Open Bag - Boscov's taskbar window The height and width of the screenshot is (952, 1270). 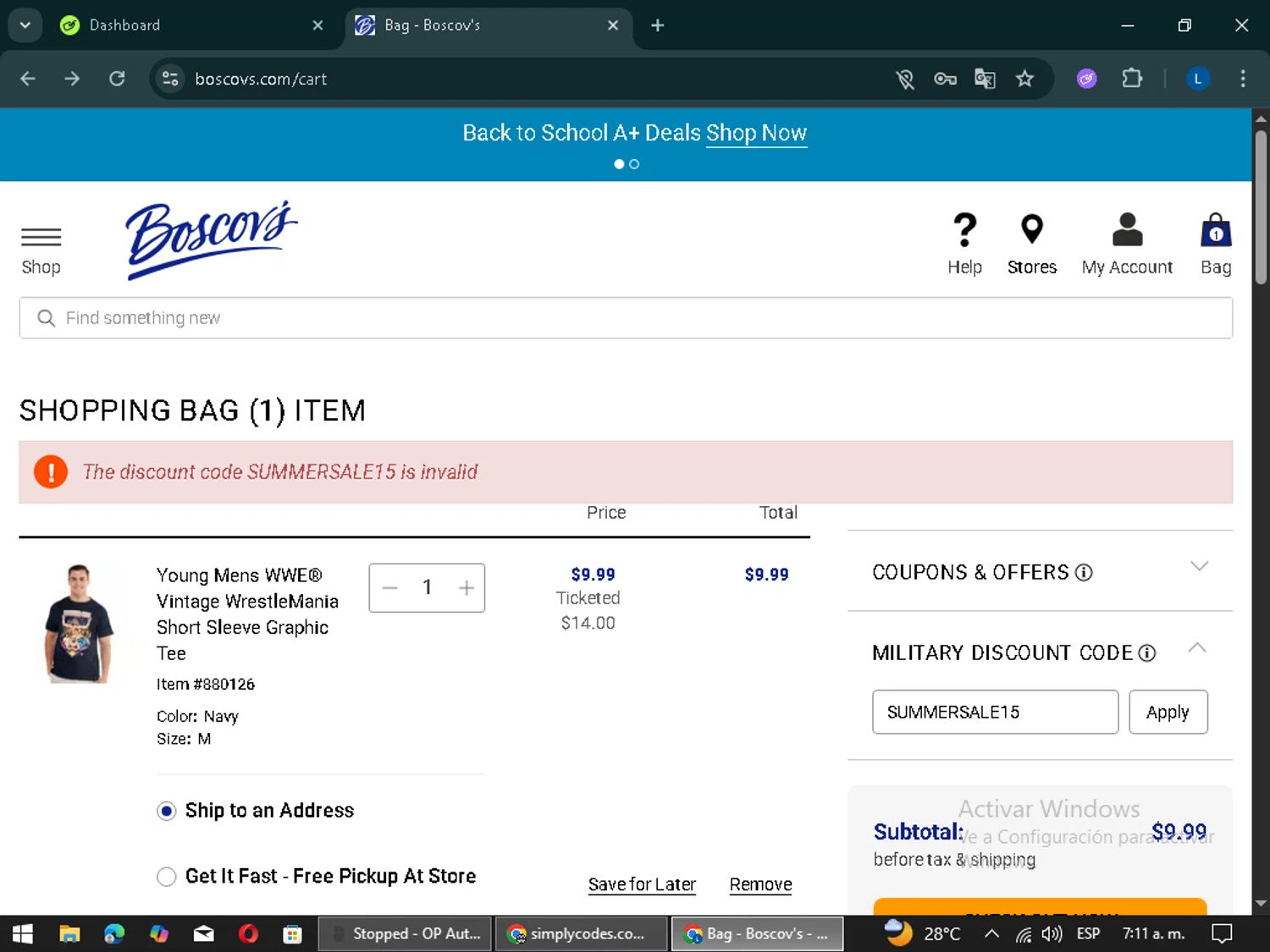tap(758, 933)
